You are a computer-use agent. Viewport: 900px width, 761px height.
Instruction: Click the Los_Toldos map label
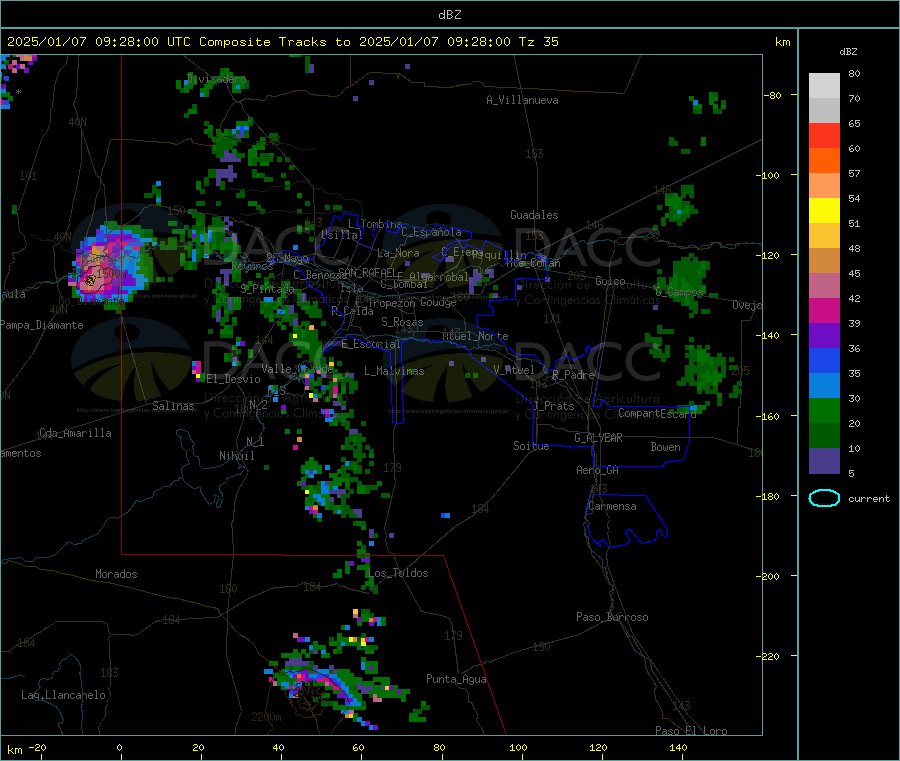(398, 573)
